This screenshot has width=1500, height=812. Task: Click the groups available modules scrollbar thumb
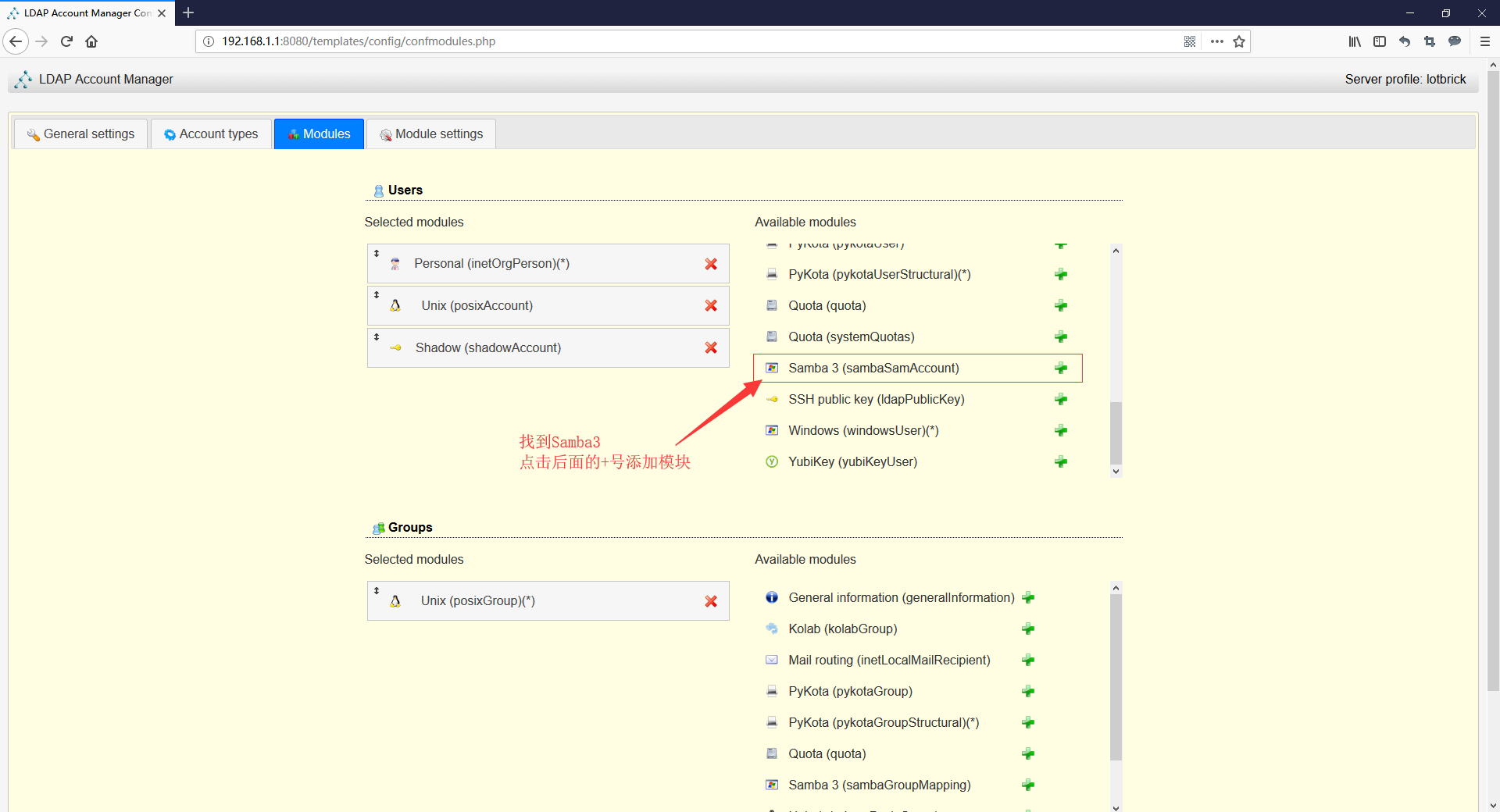[x=1116, y=677]
